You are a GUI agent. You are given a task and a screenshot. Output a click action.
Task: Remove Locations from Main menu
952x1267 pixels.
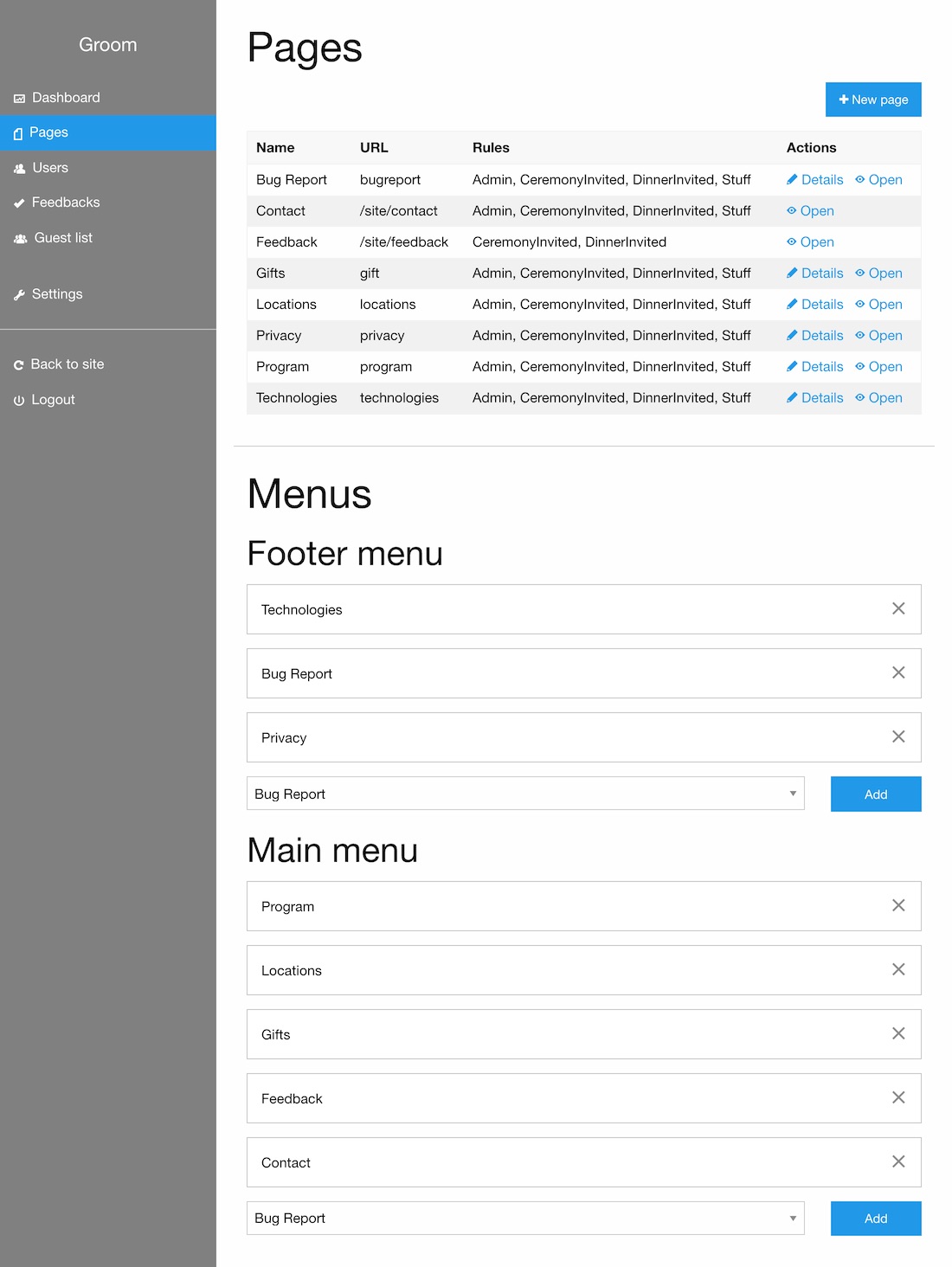pyautogui.click(x=898, y=969)
